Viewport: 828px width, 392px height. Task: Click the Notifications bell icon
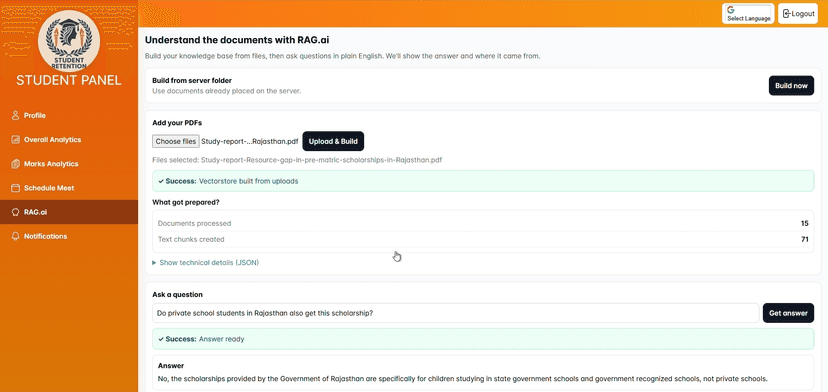tap(15, 236)
